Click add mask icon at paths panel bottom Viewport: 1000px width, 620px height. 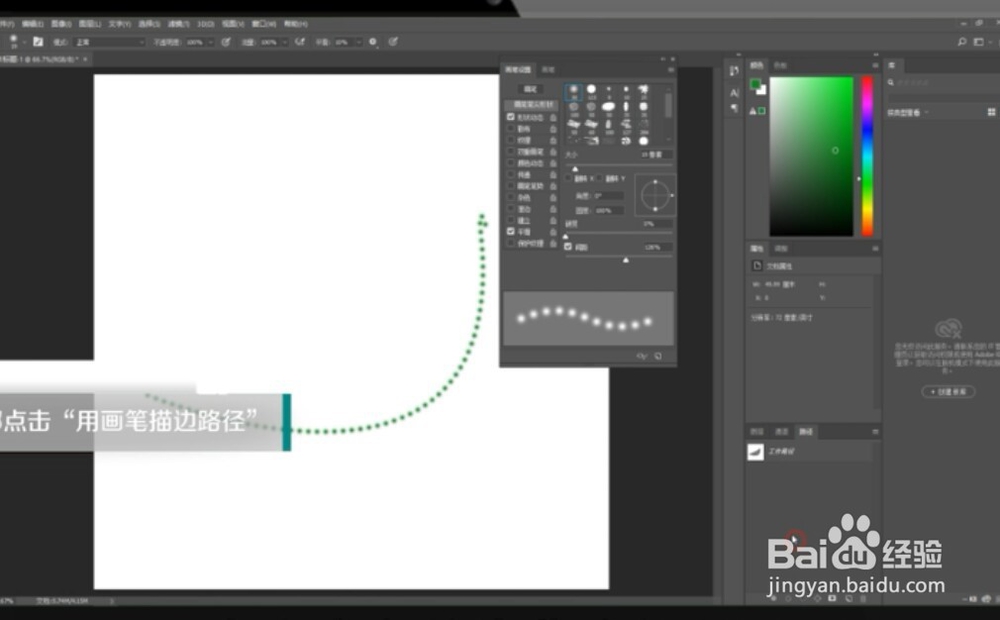tap(832, 598)
